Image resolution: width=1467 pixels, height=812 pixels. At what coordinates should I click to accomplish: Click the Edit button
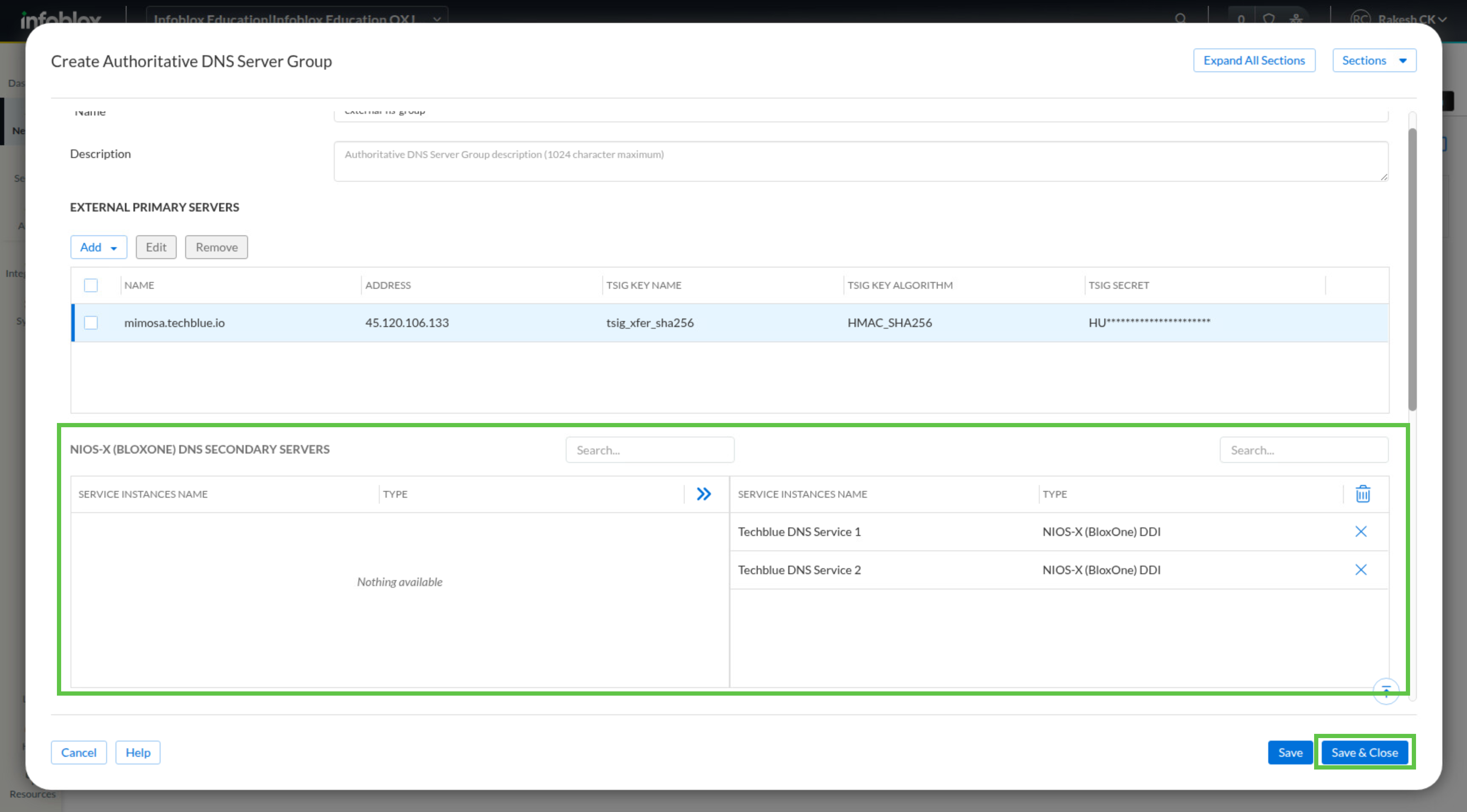[x=156, y=247]
